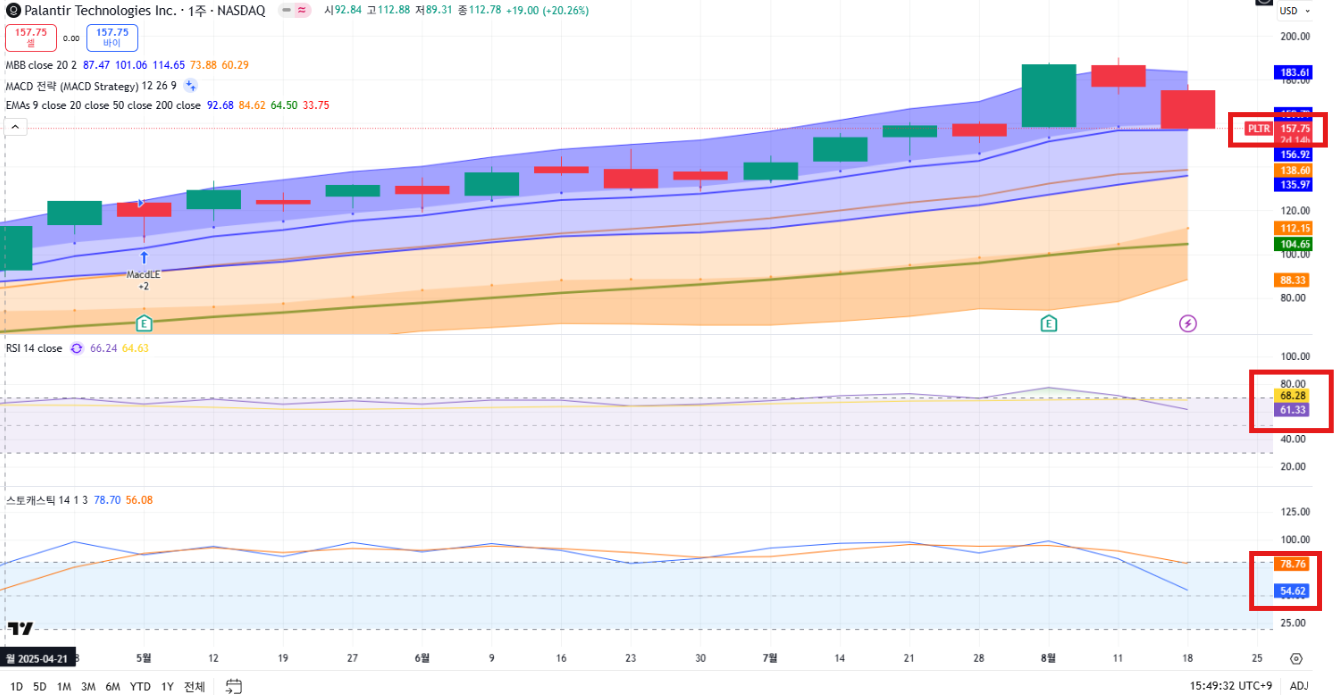This screenshot has height=695, width=1334.
Task: Click the NASDAQ exchange label
Action: (x=241, y=10)
